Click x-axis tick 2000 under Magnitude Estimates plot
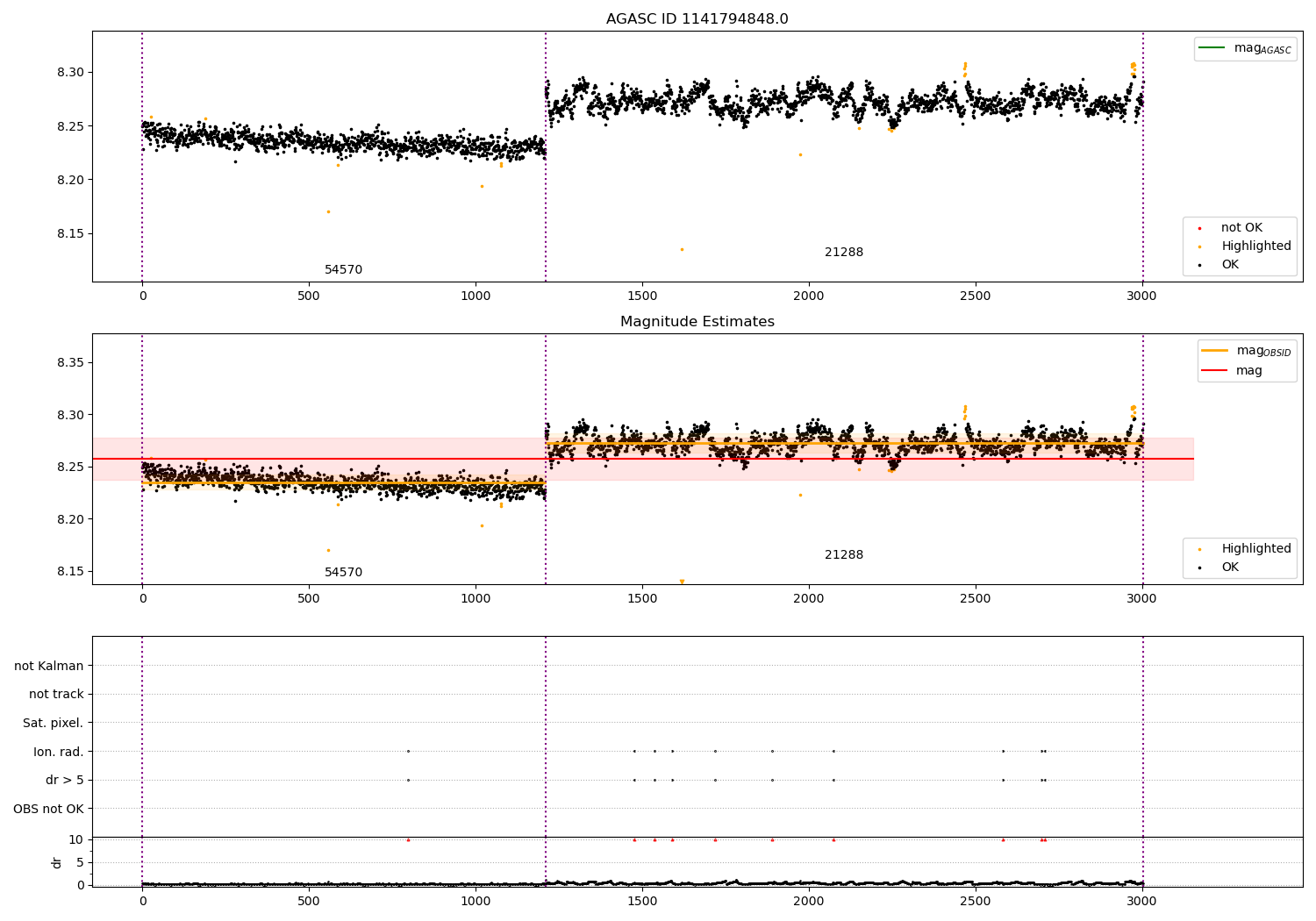This screenshot has height=921, width=1316. (x=809, y=599)
